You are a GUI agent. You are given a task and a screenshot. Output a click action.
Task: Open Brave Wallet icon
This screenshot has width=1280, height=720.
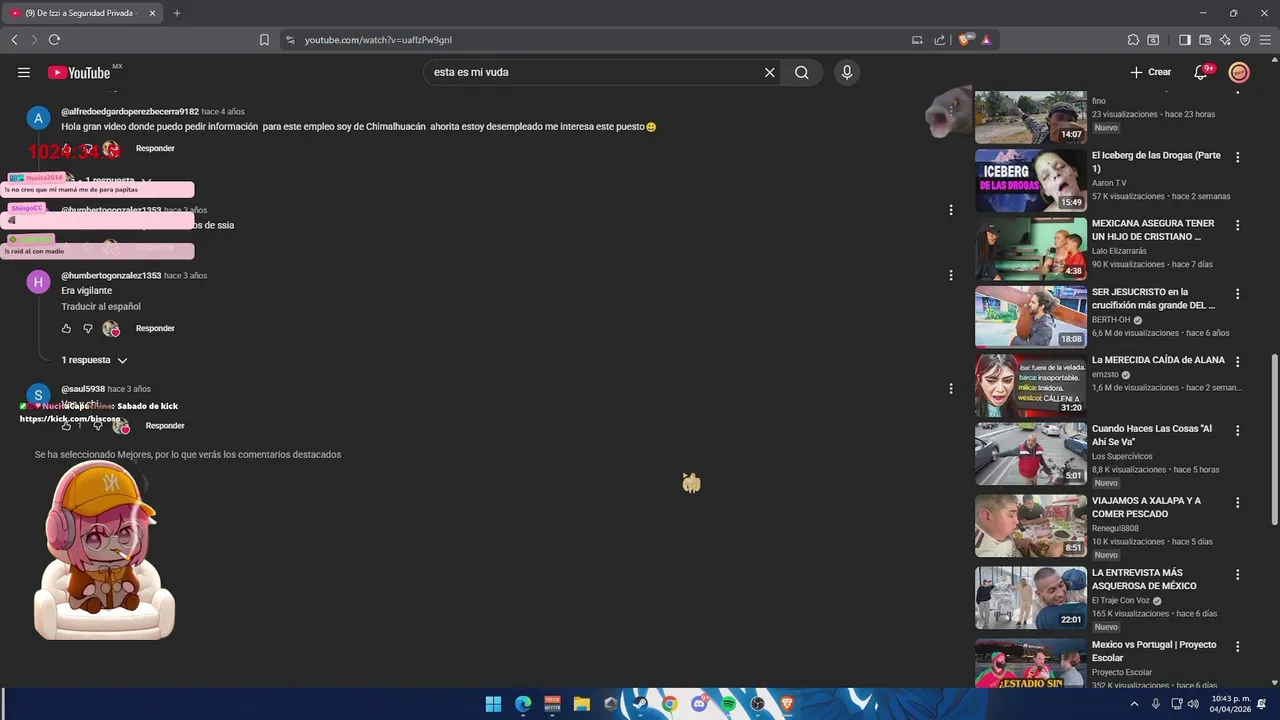click(x=1205, y=40)
